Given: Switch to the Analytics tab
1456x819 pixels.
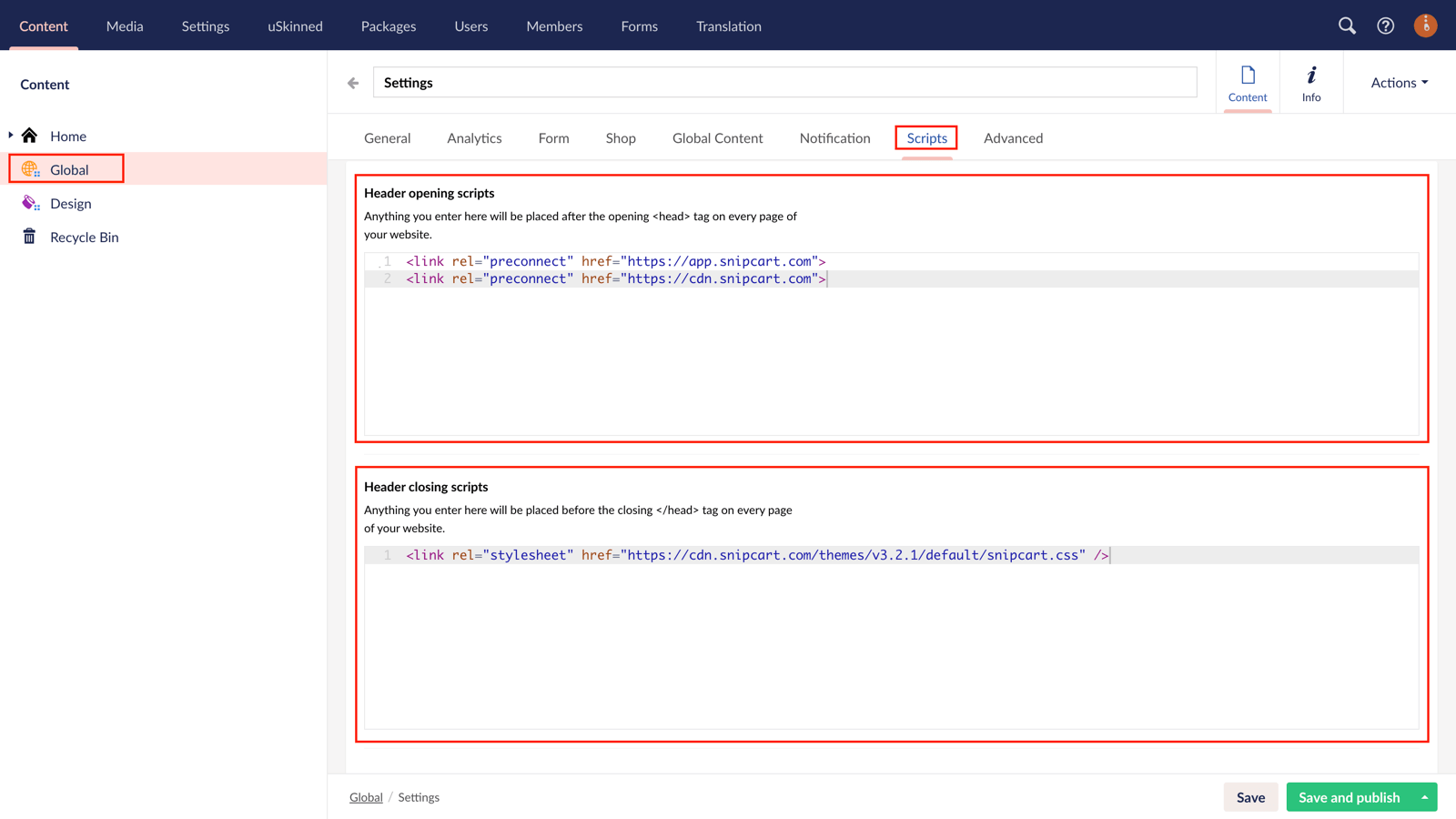Looking at the screenshot, I should coord(474,137).
